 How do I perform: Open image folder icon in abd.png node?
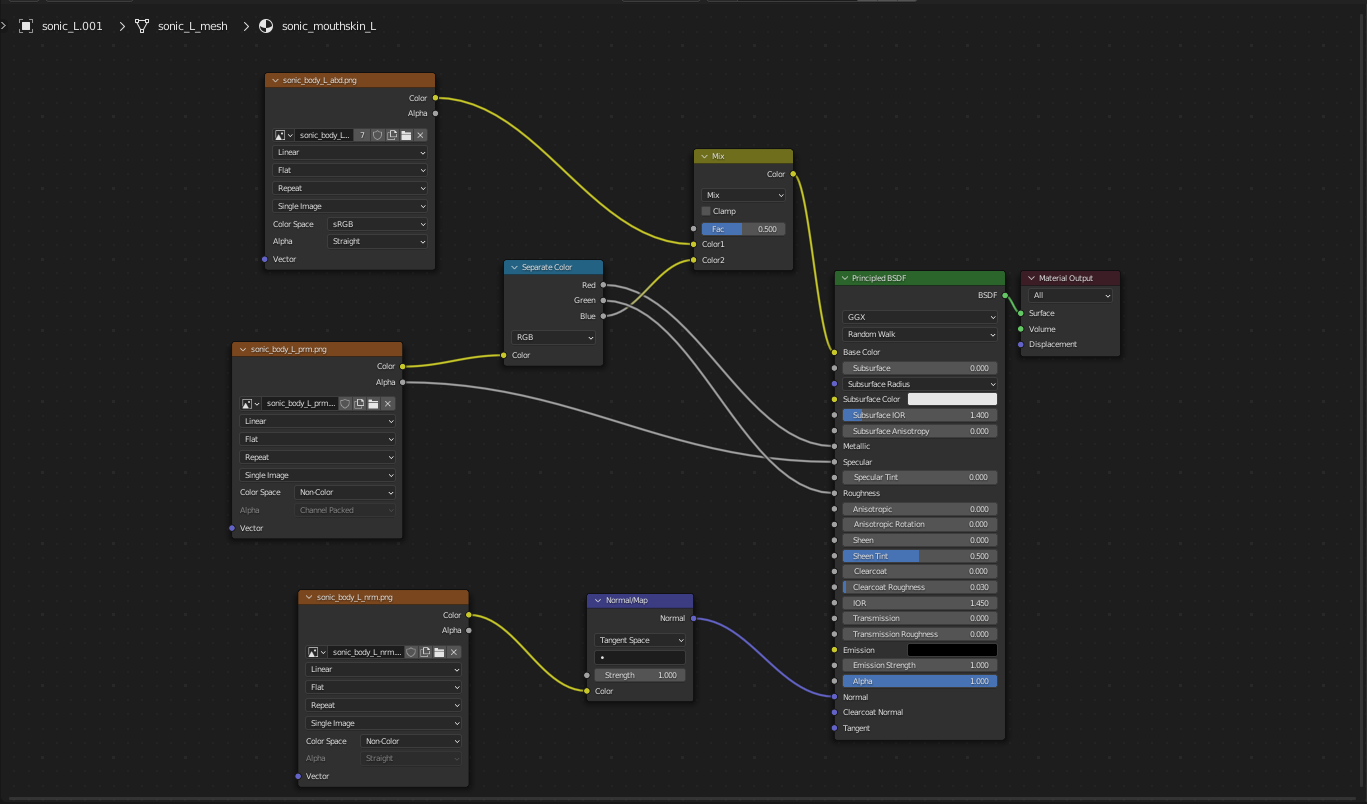point(407,135)
